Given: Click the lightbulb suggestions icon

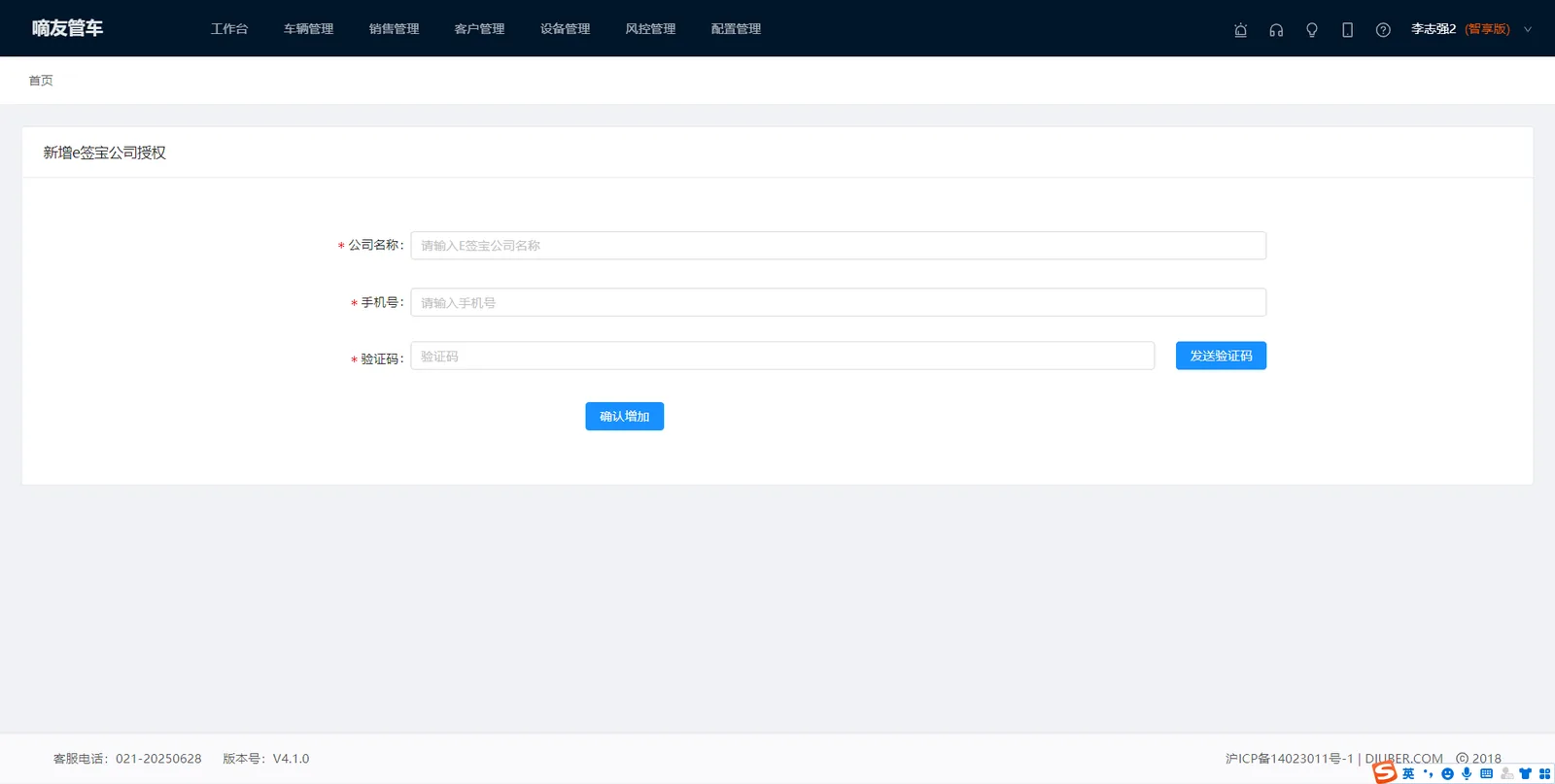Looking at the screenshot, I should 1312,30.
